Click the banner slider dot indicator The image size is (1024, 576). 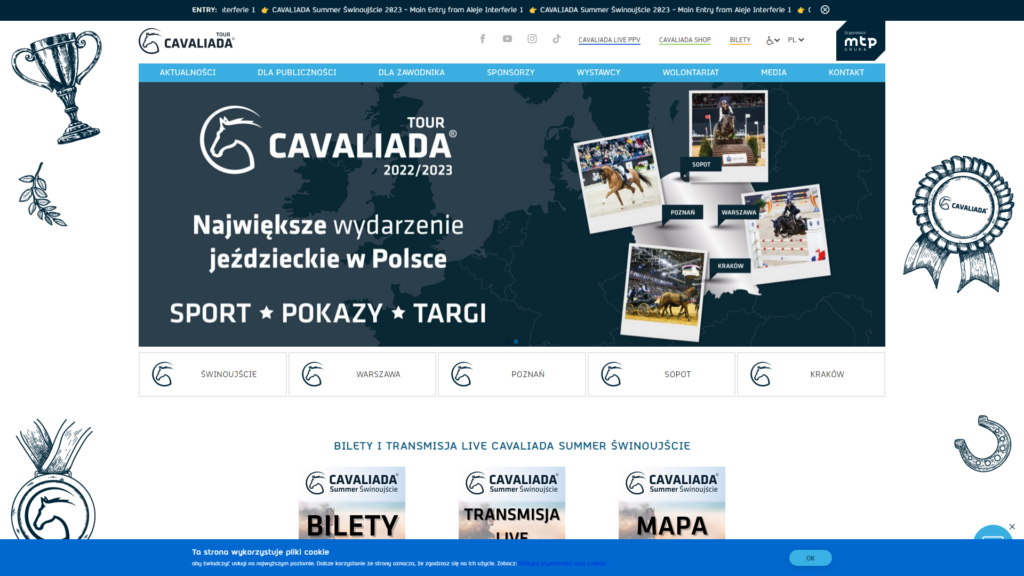(x=516, y=342)
